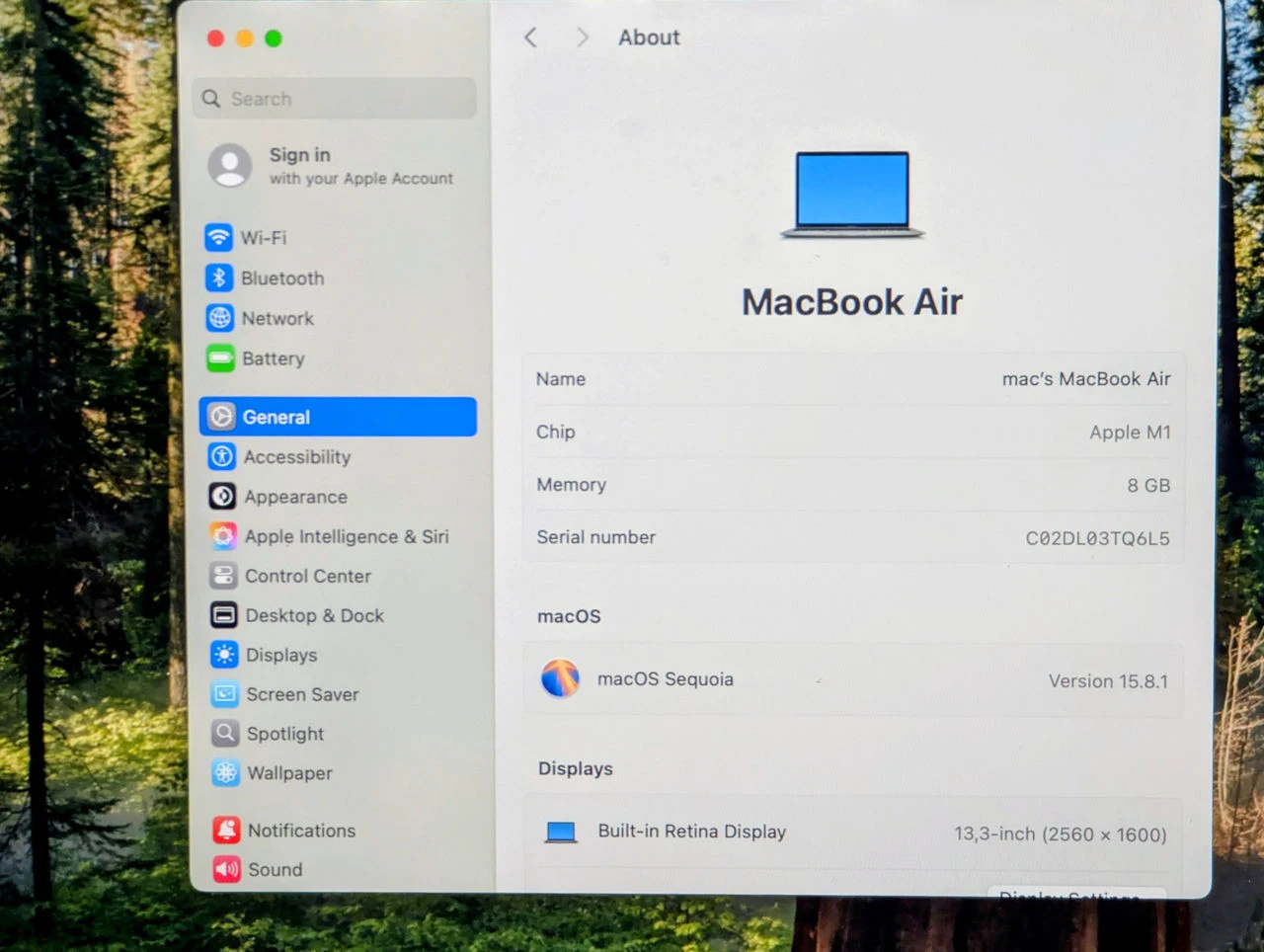1264x952 pixels.
Task: Click the MacBook Air laptop image
Action: 852,195
